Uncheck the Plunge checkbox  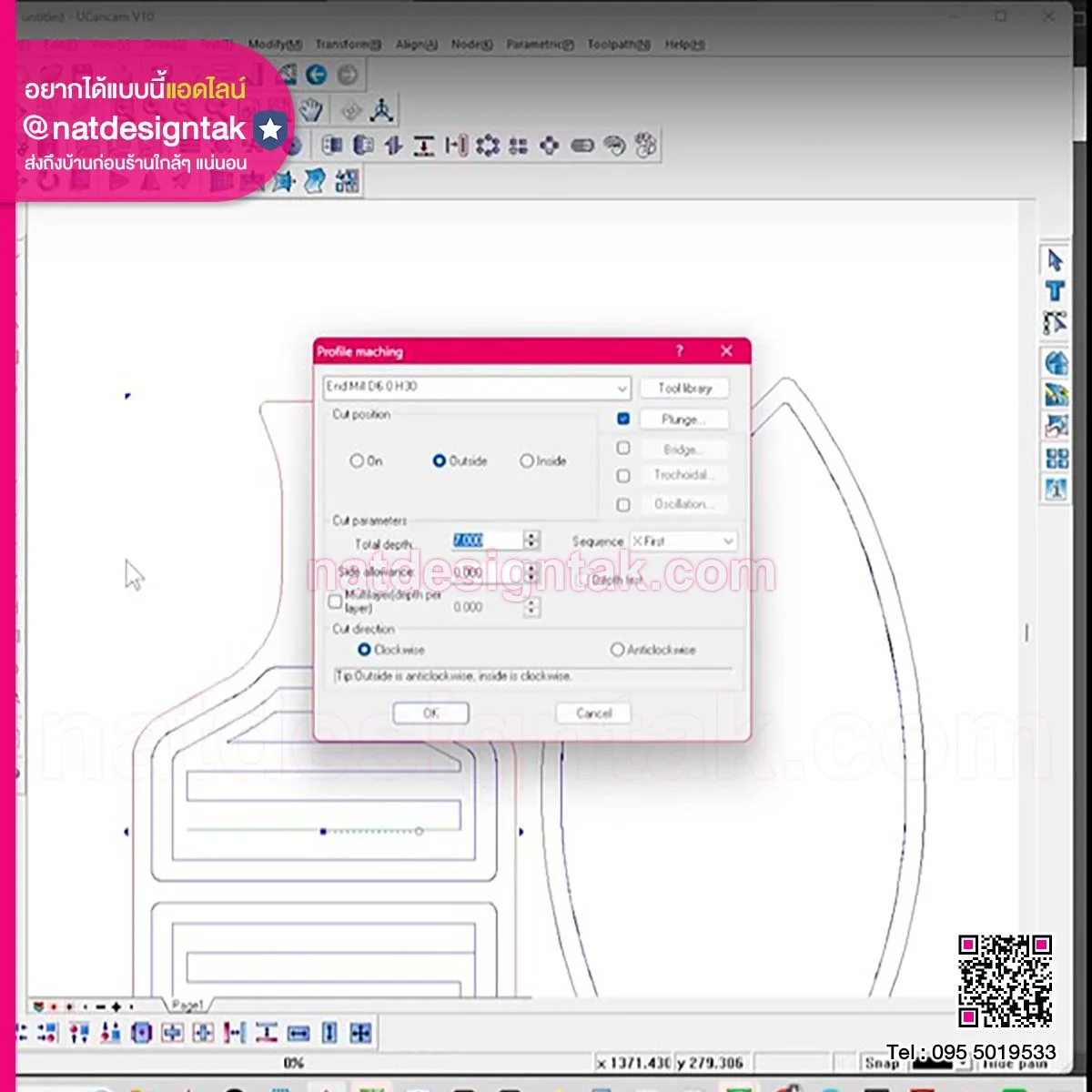click(x=623, y=419)
